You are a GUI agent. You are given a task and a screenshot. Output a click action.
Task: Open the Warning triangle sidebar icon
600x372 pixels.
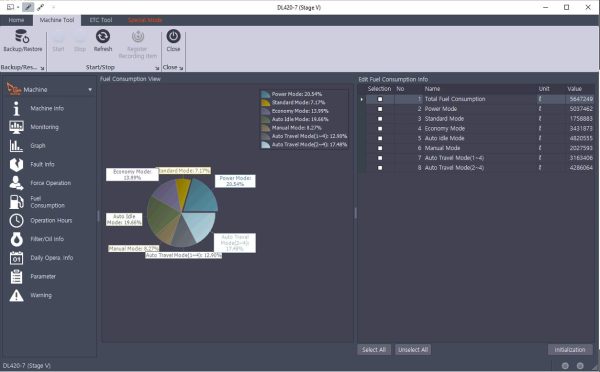click(16, 295)
